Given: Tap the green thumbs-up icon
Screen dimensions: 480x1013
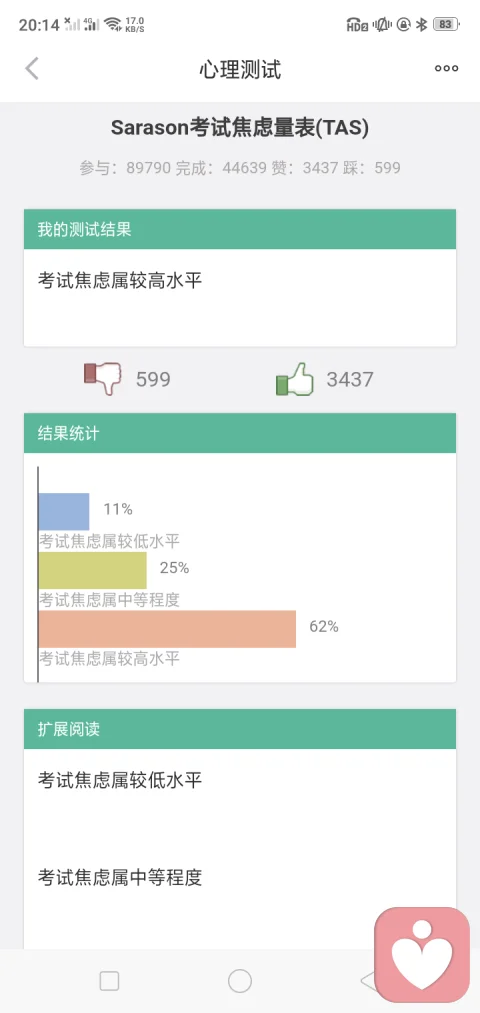Looking at the screenshot, I should coord(295,379).
